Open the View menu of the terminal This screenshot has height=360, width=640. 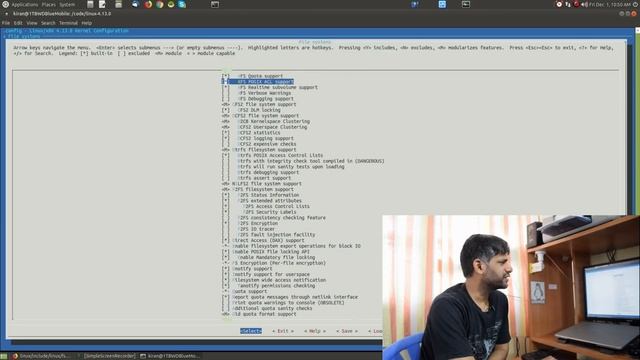(x=32, y=23)
